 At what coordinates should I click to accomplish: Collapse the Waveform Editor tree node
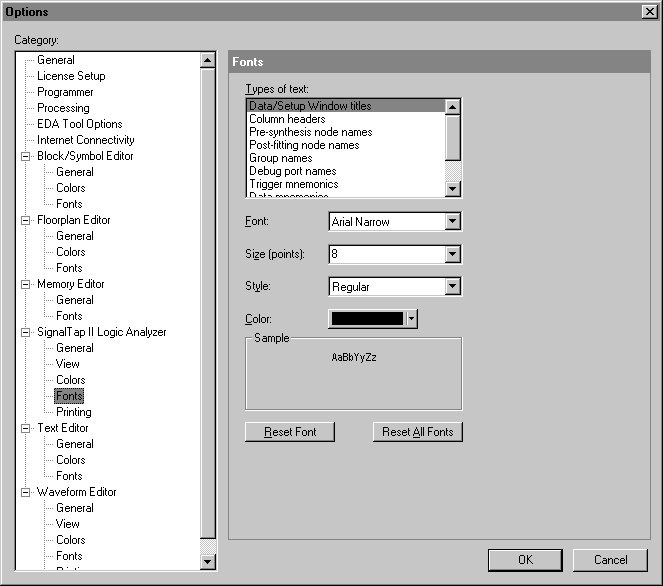(26, 492)
